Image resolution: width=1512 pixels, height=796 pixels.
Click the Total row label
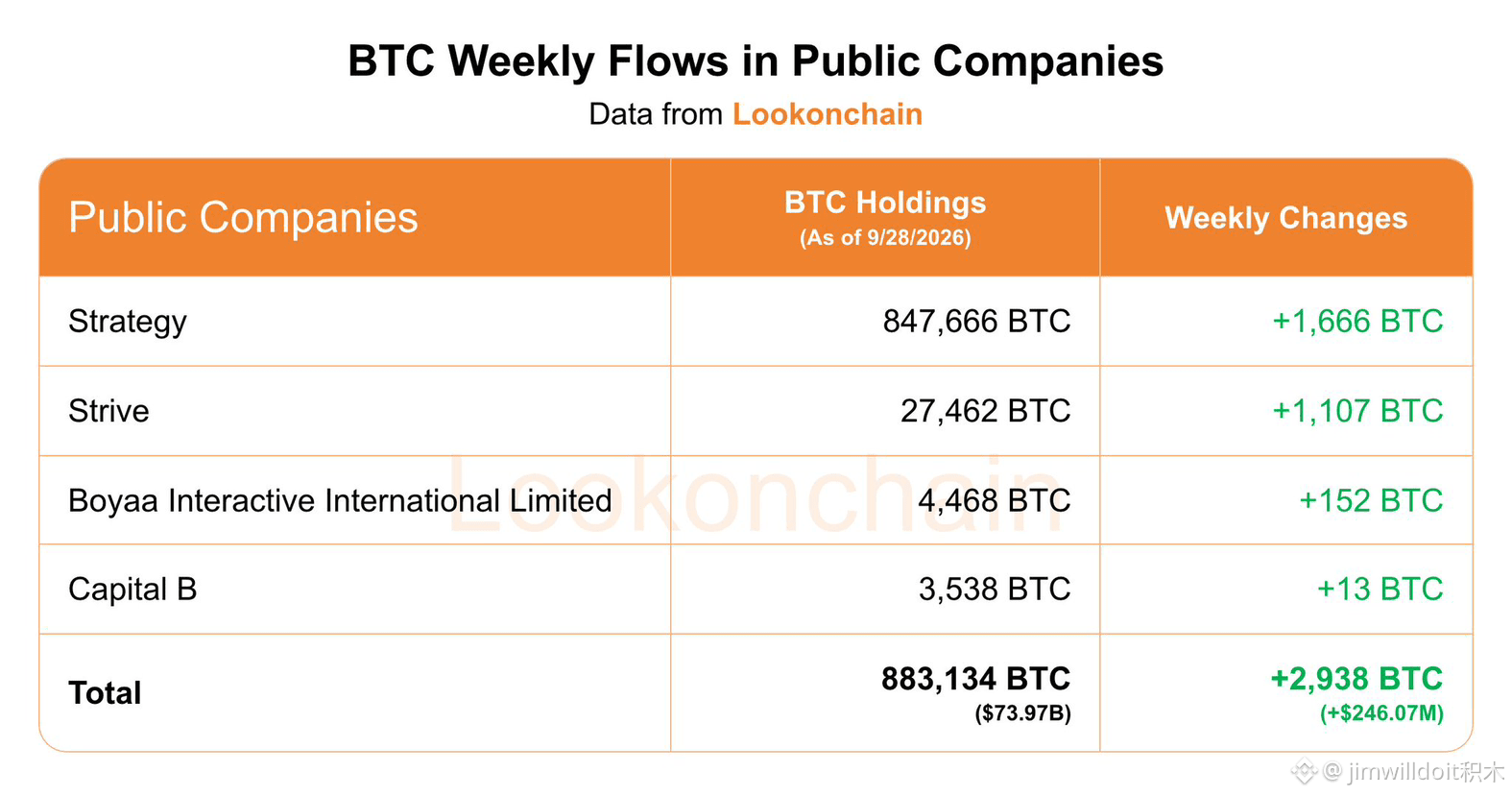105,693
